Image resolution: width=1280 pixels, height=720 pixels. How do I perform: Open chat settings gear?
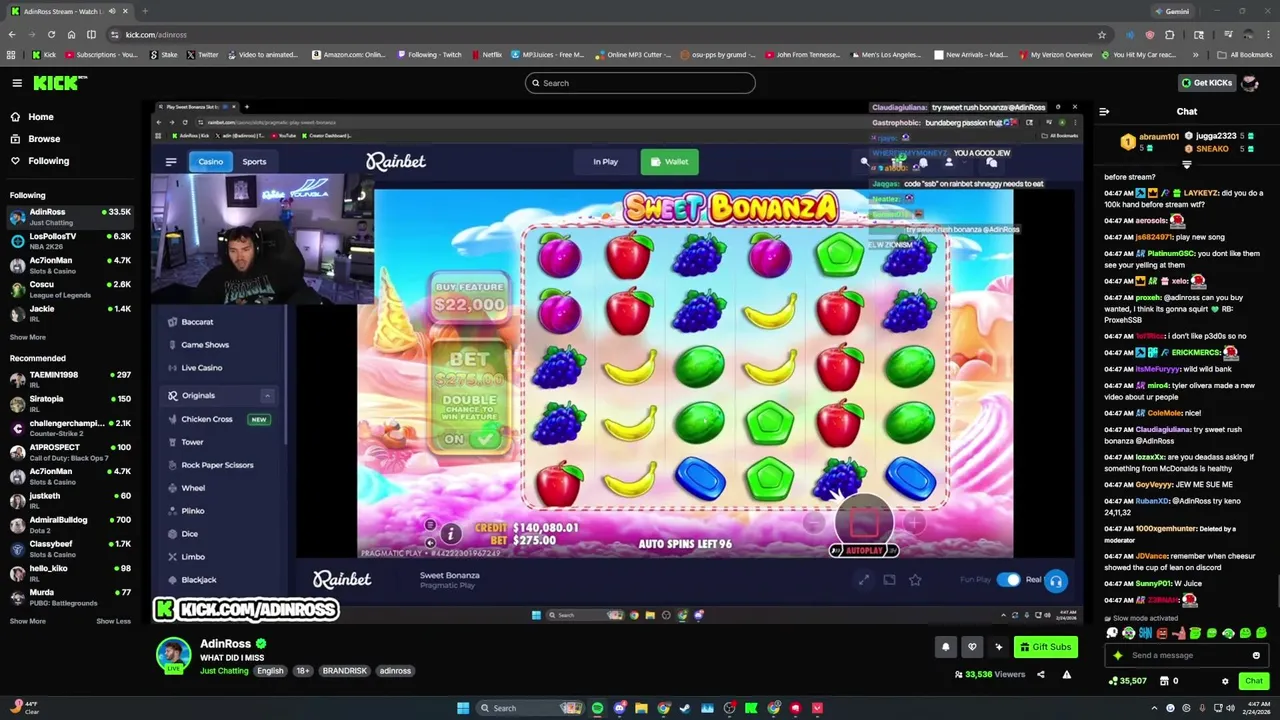click(x=1225, y=681)
